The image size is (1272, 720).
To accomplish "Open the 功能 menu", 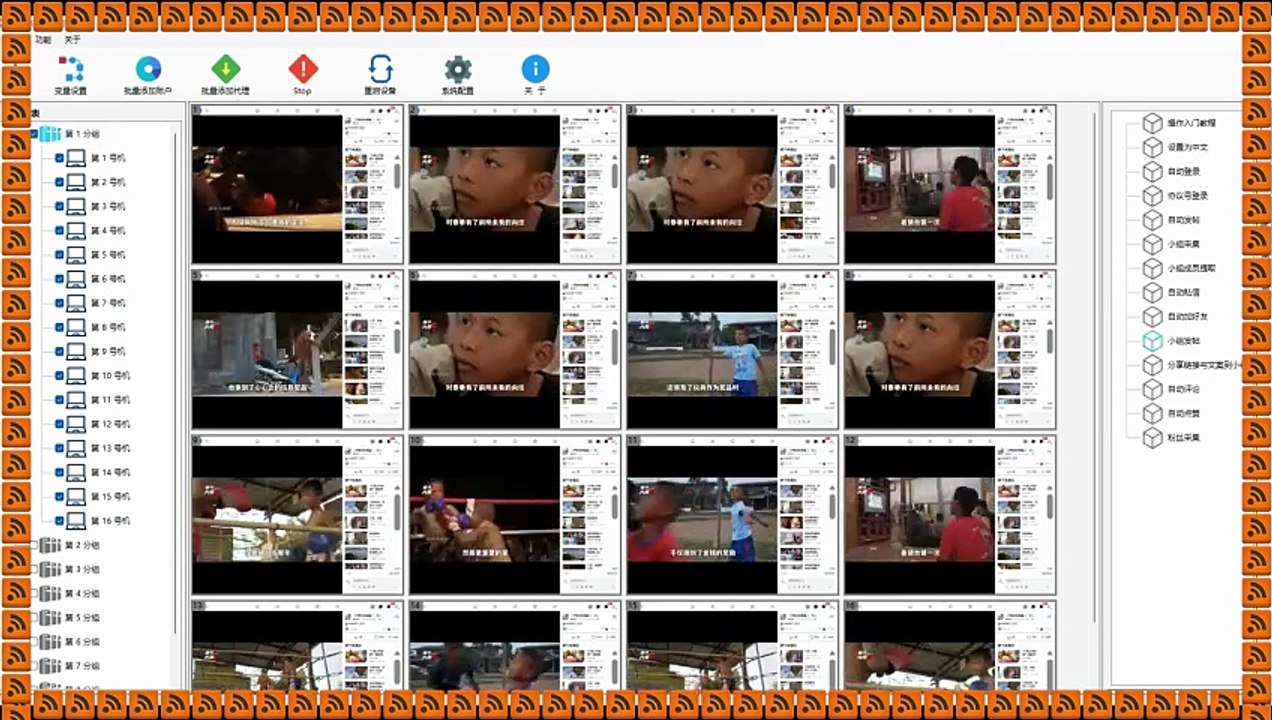I will pyautogui.click(x=43, y=40).
